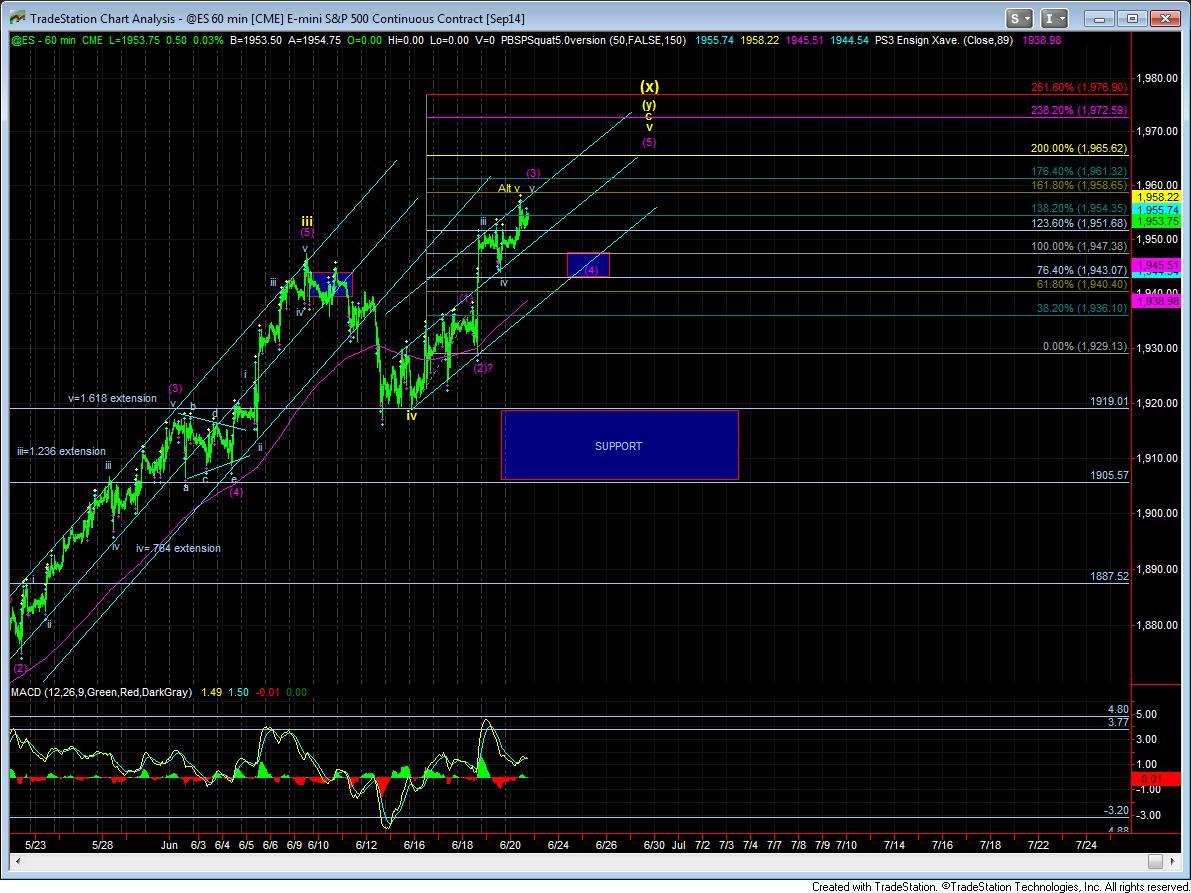Maximize the Chart Analysis window
The image size is (1191, 893).
[1133, 18]
